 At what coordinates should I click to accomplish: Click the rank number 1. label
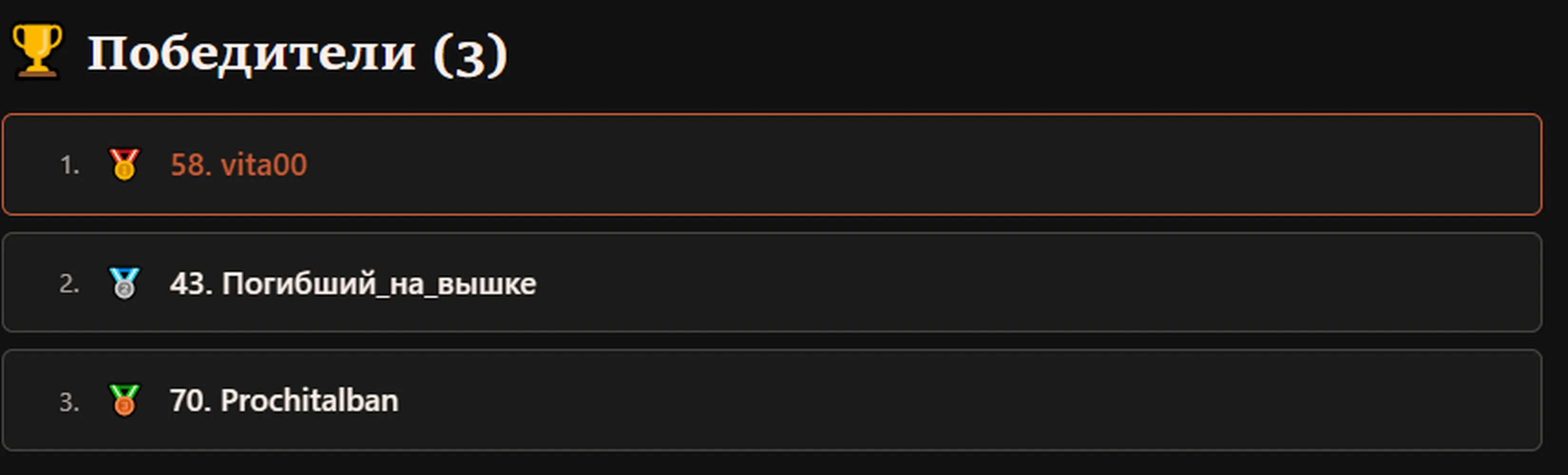tap(69, 165)
